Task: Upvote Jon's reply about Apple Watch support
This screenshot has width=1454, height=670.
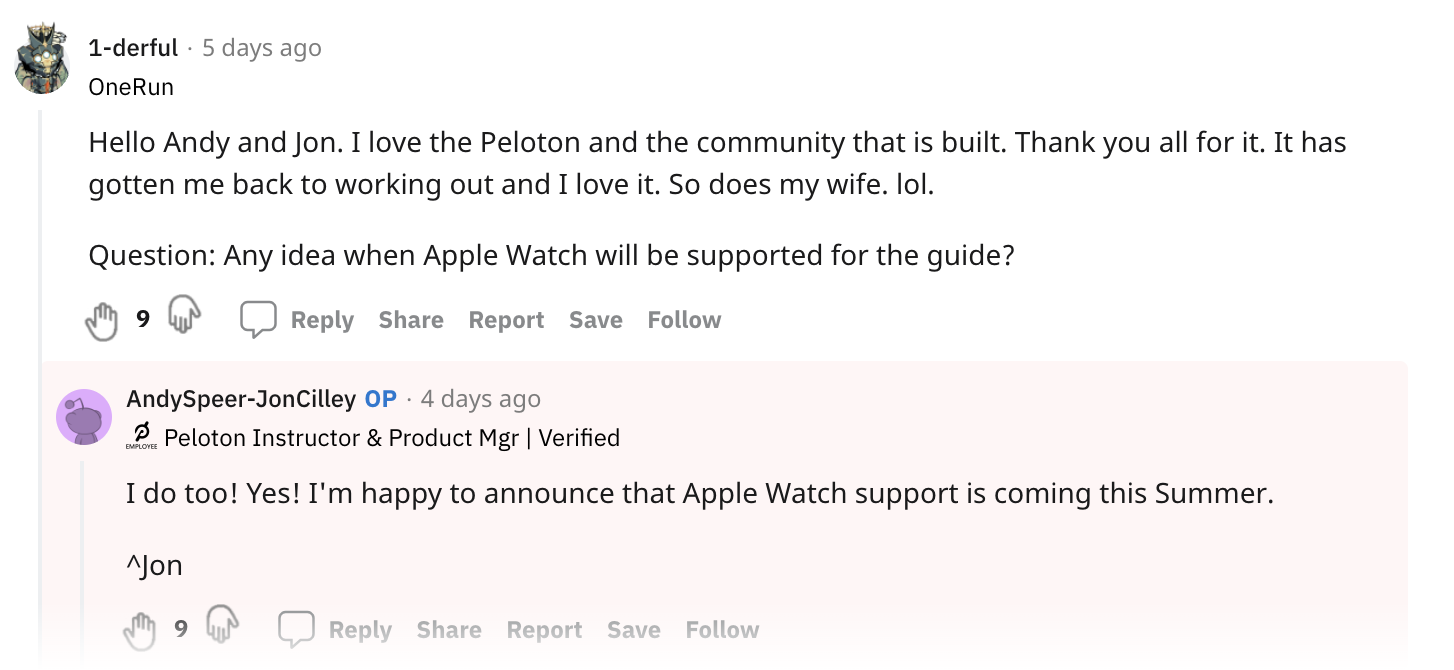Action: coord(140,630)
